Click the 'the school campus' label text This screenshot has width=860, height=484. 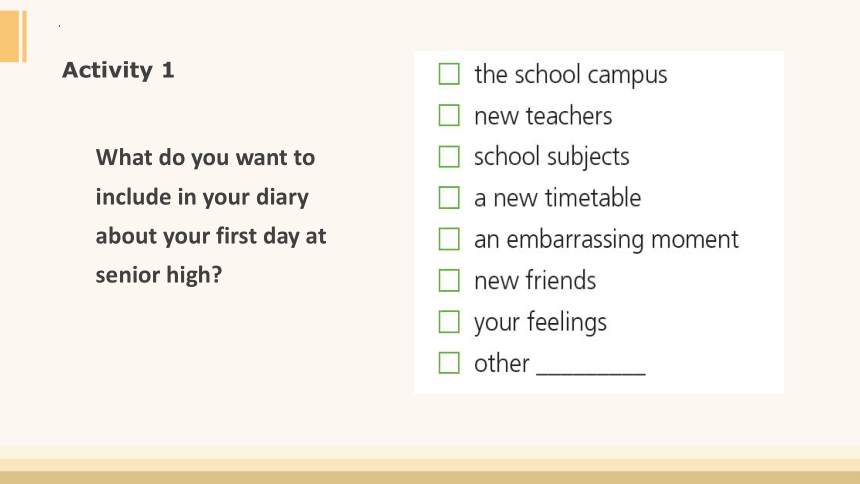point(570,75)
